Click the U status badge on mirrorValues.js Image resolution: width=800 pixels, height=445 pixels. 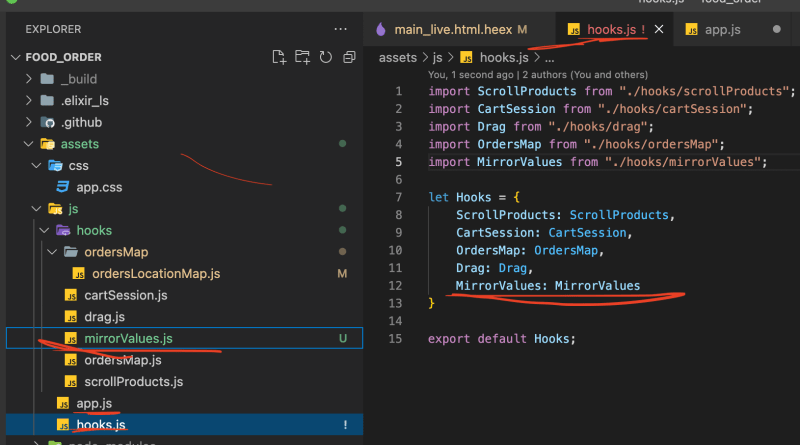pyautogui.click(x=343, y=338)
